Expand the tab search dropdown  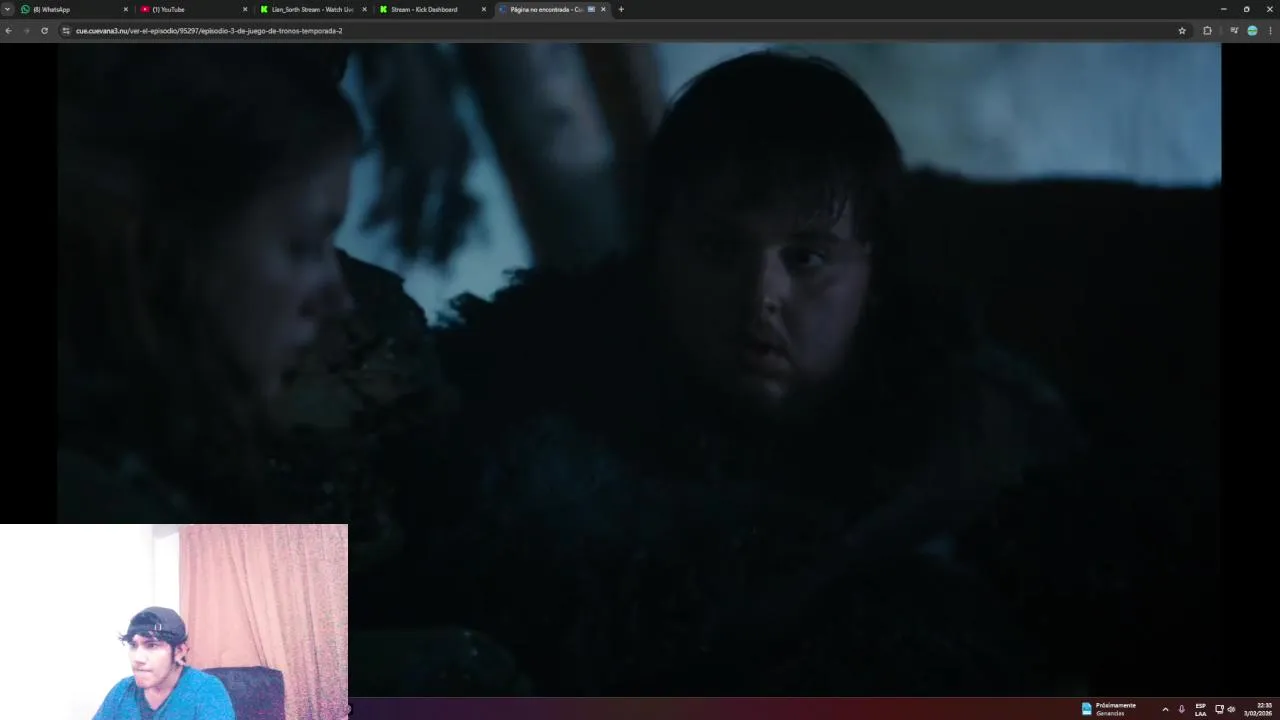pyautogui.click(x=7, y=9)
